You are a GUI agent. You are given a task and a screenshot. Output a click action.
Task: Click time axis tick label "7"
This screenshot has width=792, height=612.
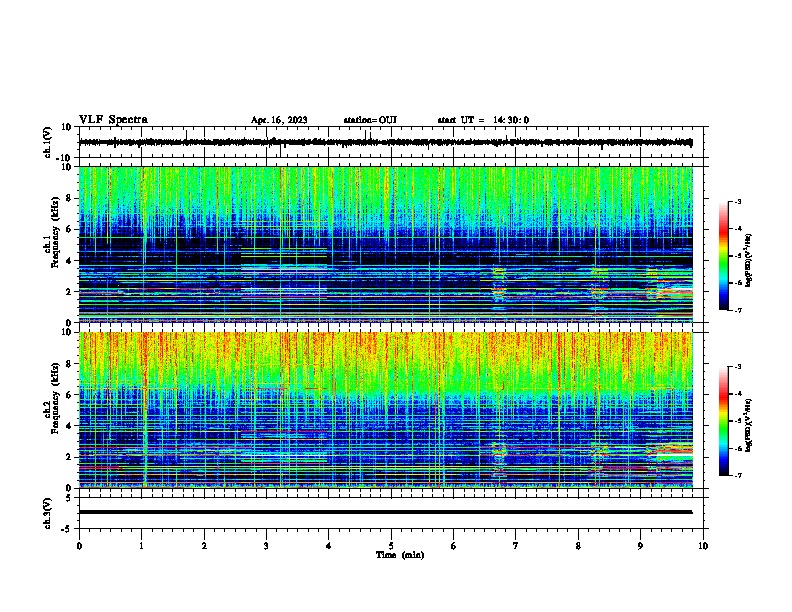[516, 546]
